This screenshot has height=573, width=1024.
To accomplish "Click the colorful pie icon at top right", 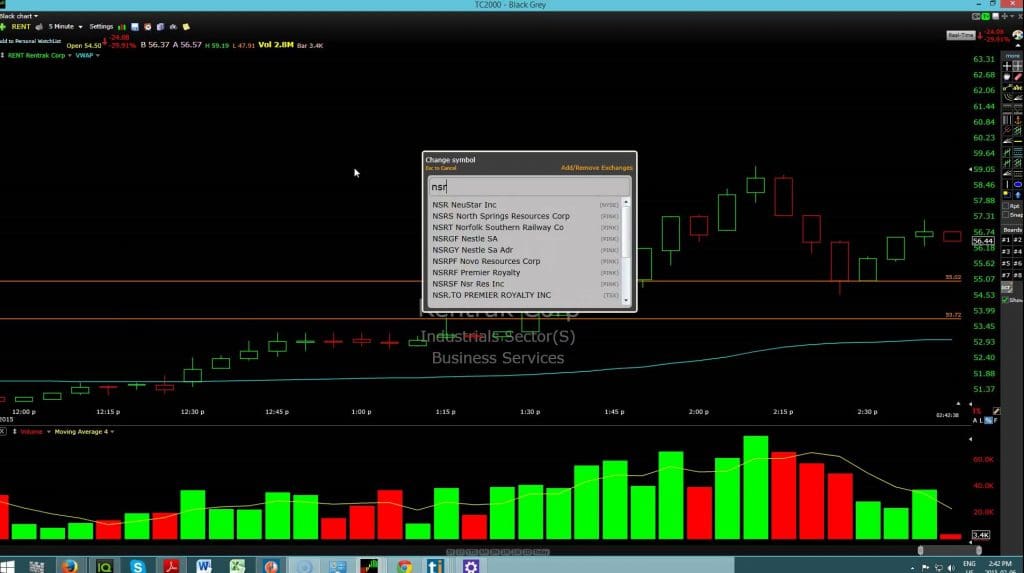I will click(1017, 35).
